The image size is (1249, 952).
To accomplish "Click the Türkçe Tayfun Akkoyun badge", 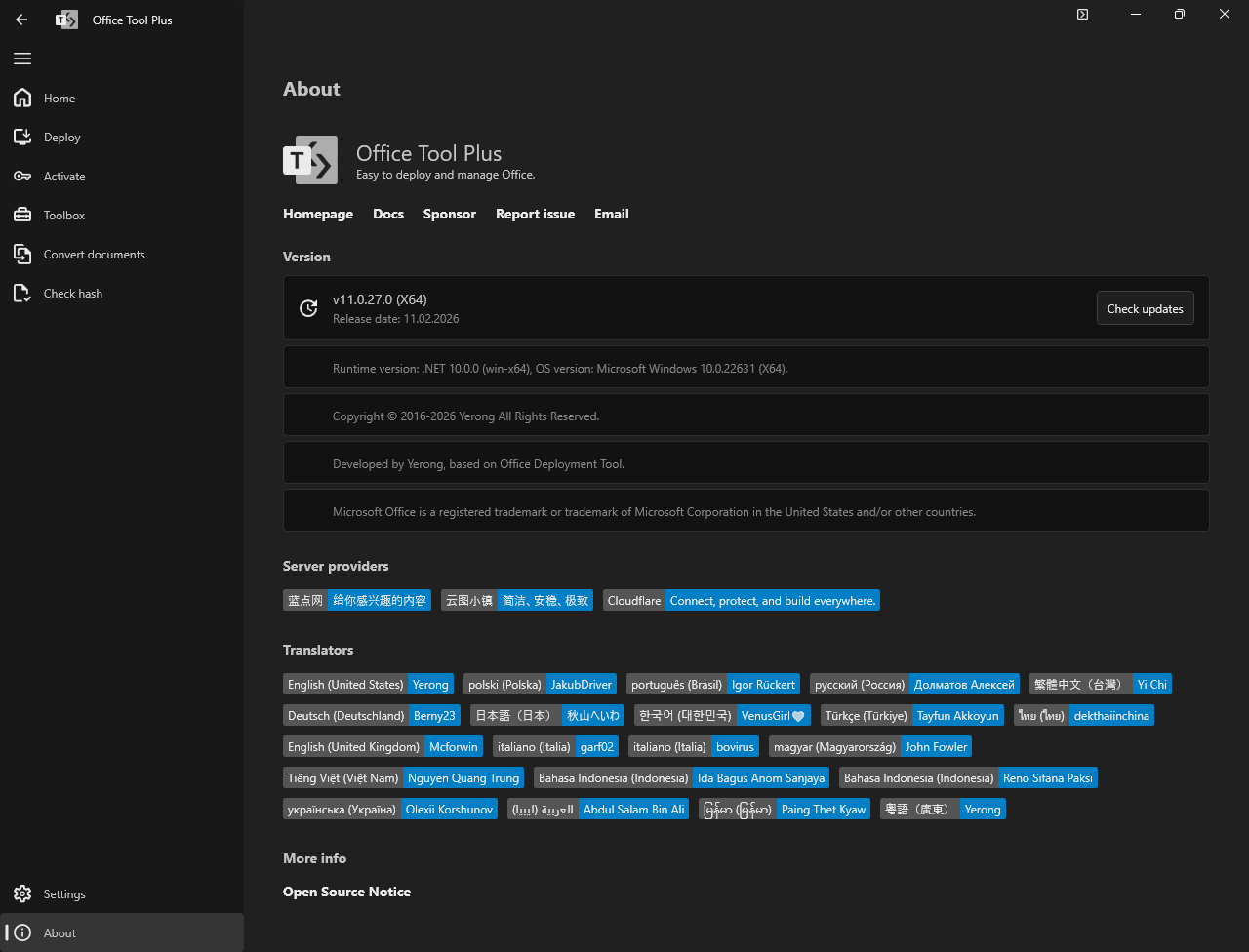I will pos(912,715).
